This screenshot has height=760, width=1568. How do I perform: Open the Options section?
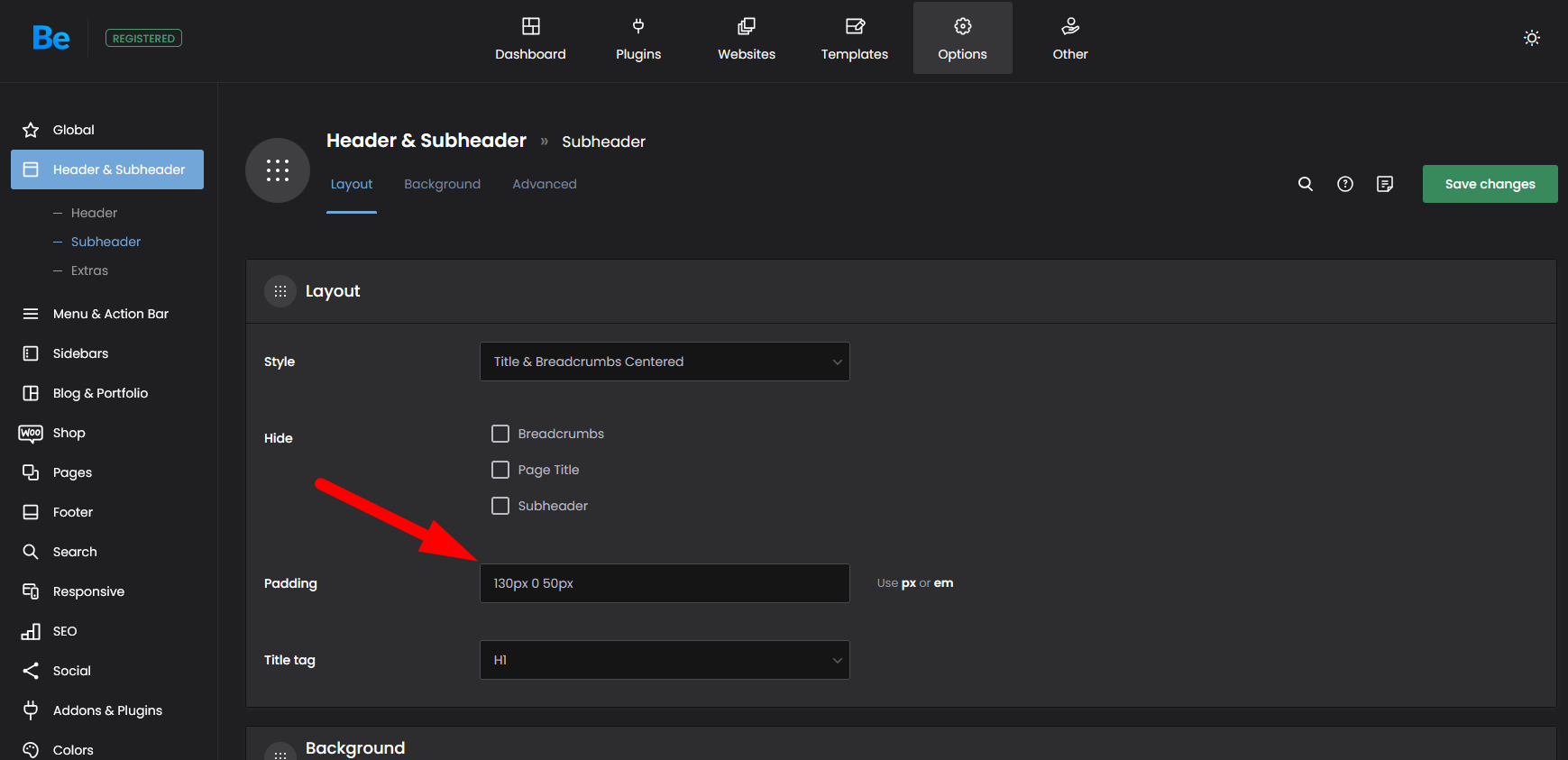tap(963, 38)
